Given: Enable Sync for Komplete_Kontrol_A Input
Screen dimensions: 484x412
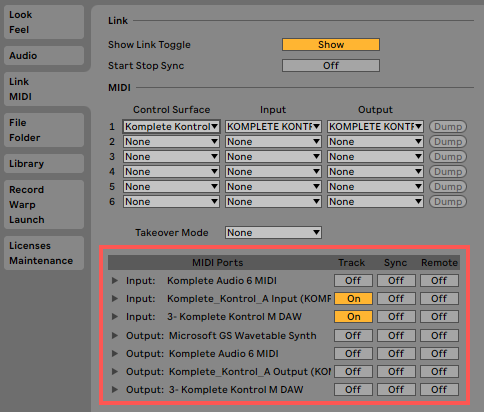Looking at the screenshot, I should [x=396, y=299].
